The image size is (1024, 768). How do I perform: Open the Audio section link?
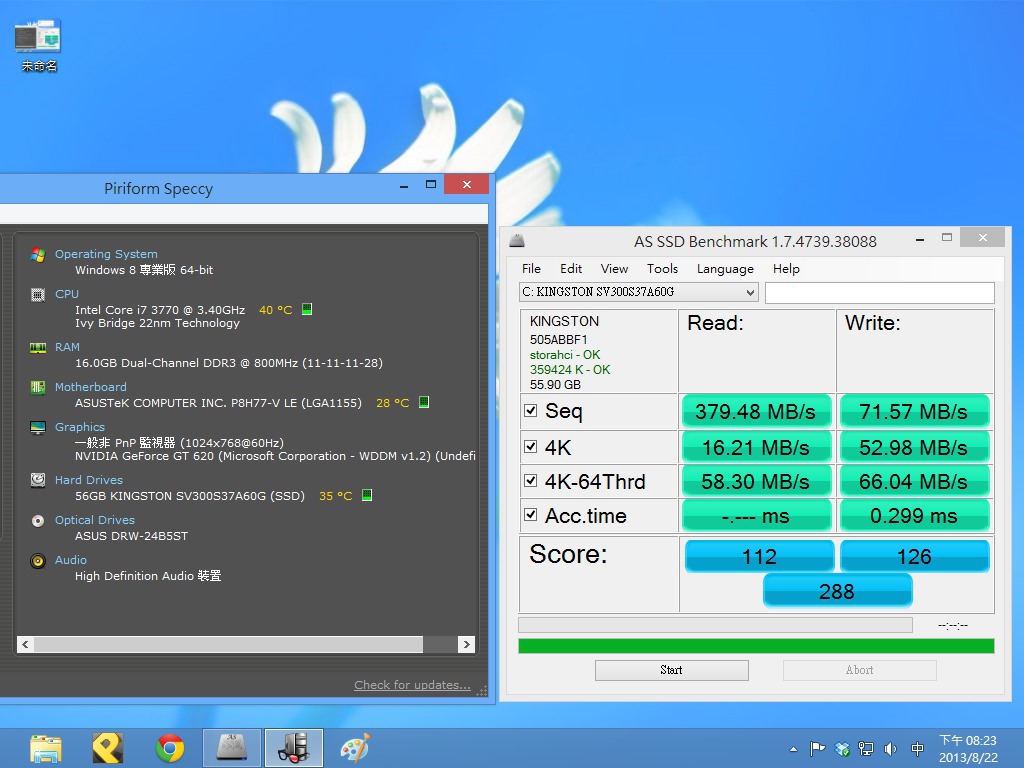point(71,560)
